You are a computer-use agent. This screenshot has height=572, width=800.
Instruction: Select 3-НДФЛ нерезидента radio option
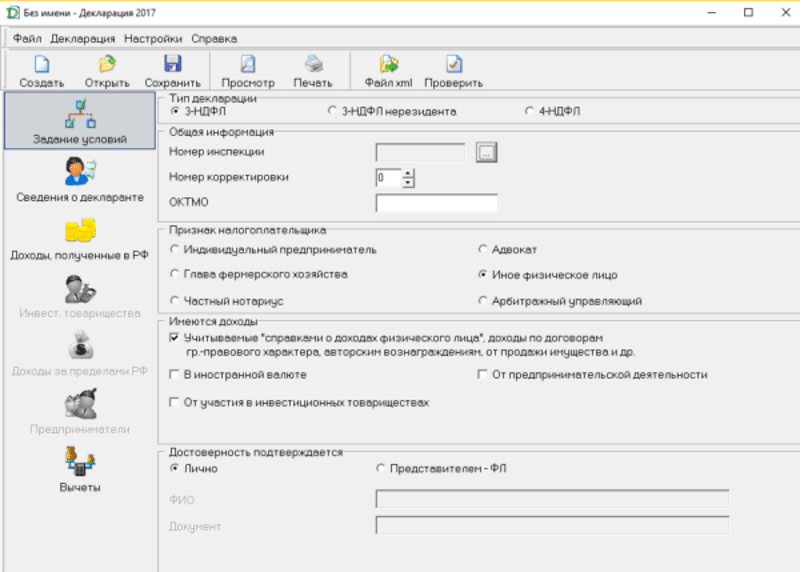tap(333, 112)
